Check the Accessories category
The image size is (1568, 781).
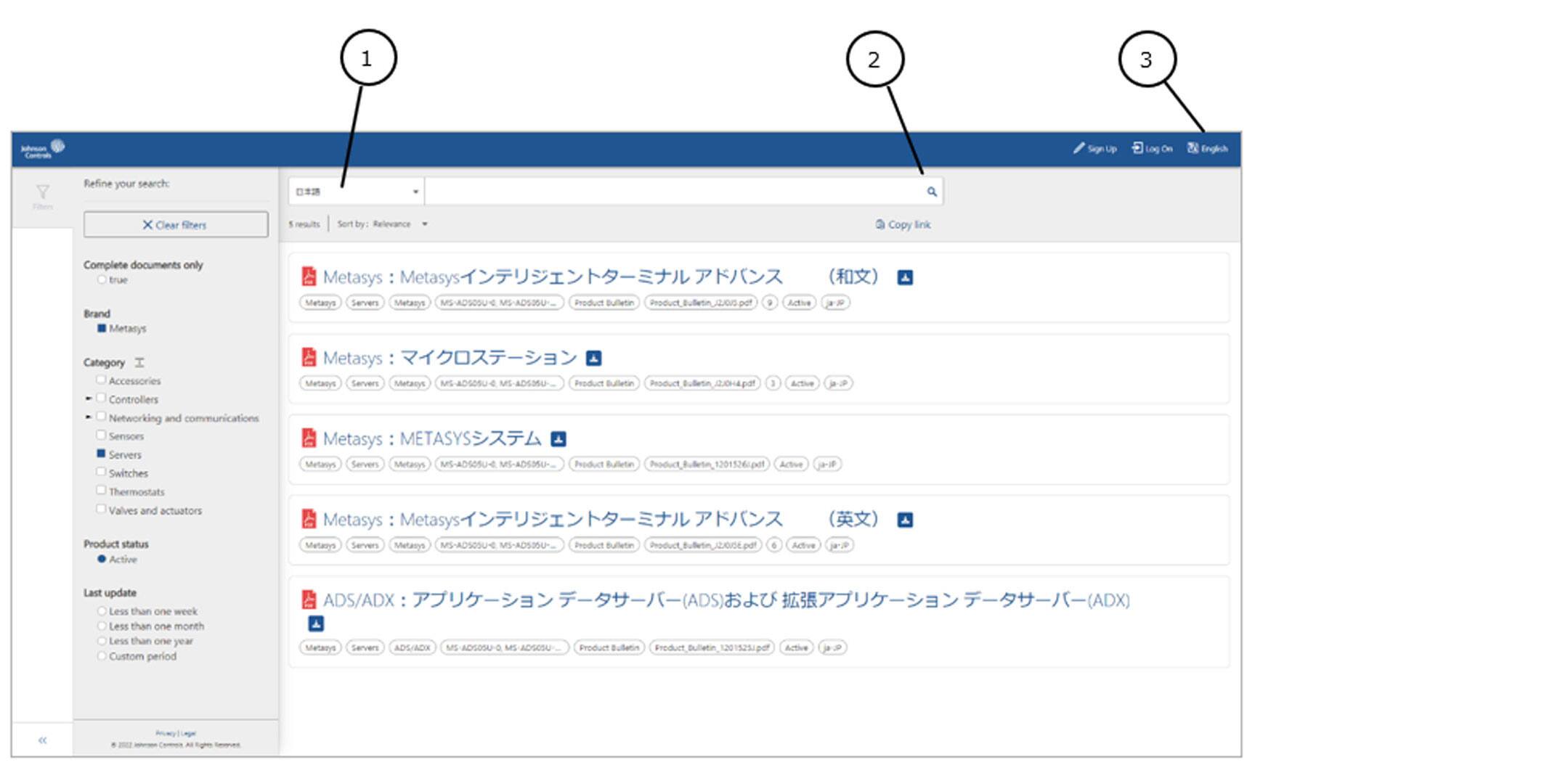[x=101, y=380]
